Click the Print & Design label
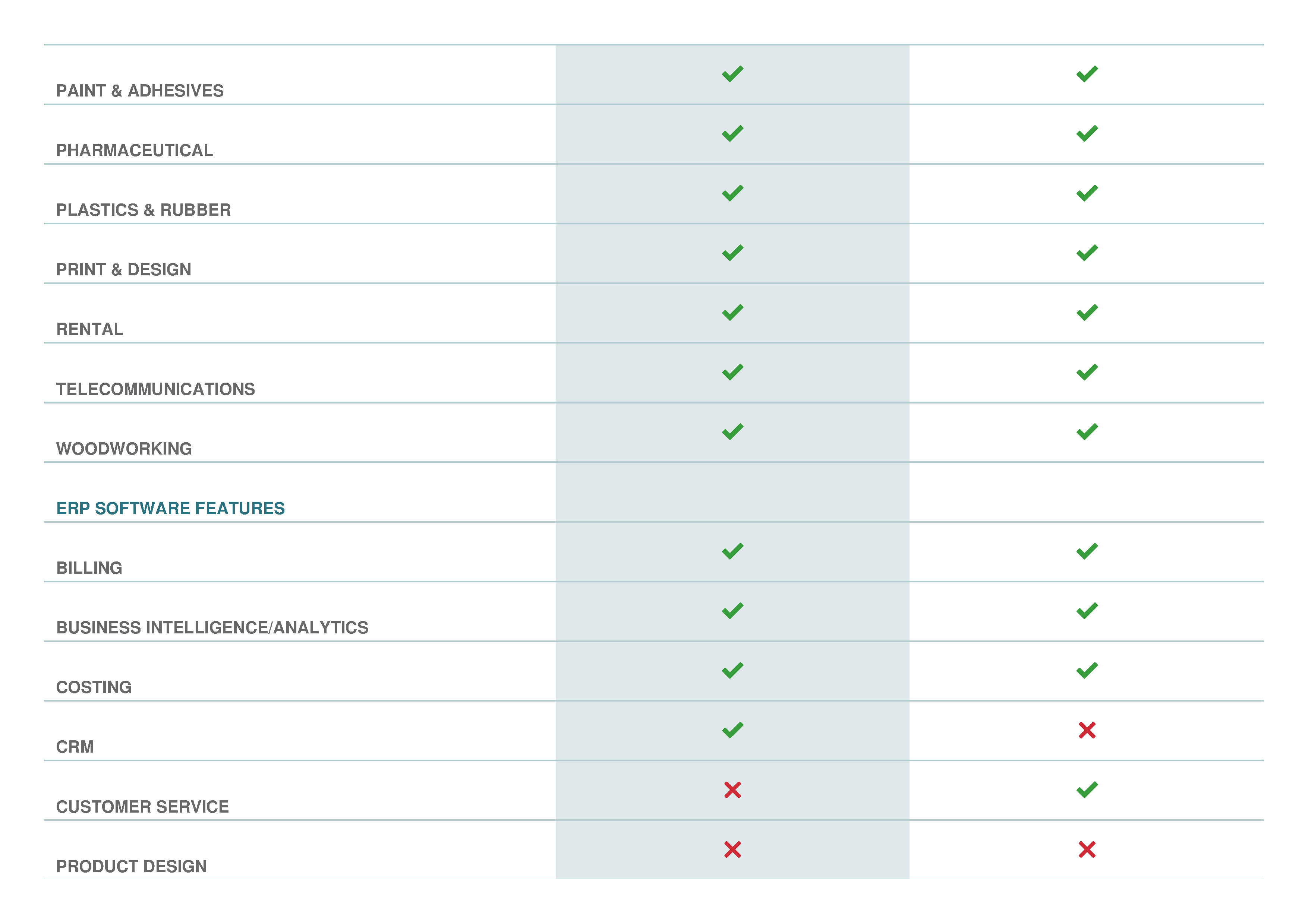Viewport: 1308px width, 924px height. [124, 269]
